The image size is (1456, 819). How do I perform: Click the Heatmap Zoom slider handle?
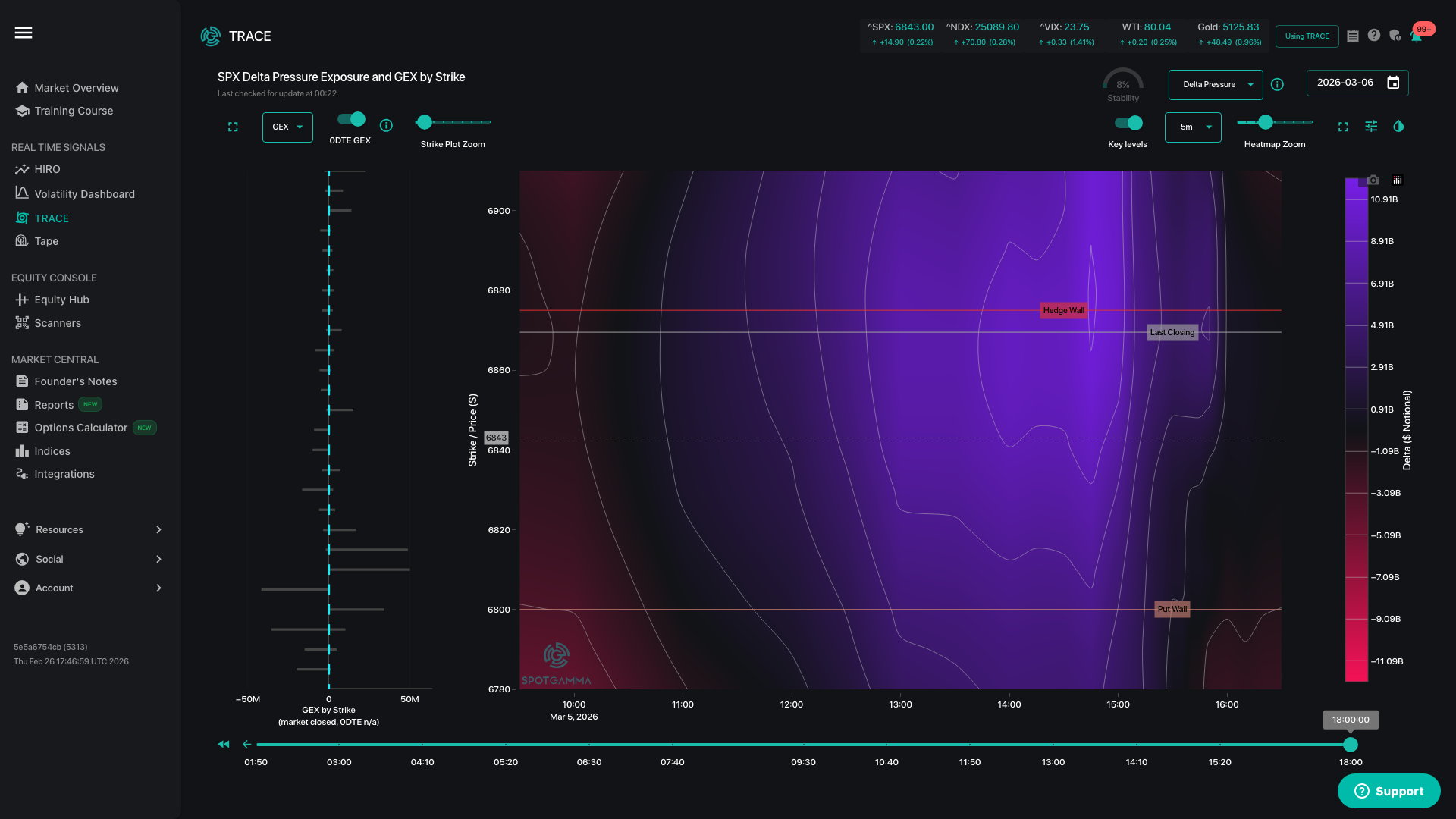pyautogui.click(x=1266, y=122)
